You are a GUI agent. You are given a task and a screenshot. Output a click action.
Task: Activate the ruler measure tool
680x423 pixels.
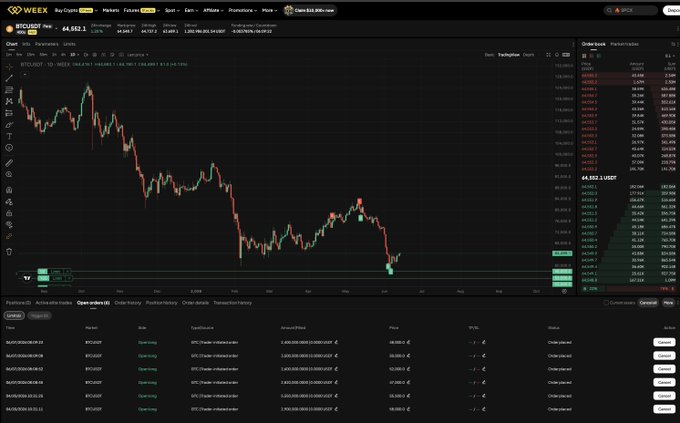[9, 163]
